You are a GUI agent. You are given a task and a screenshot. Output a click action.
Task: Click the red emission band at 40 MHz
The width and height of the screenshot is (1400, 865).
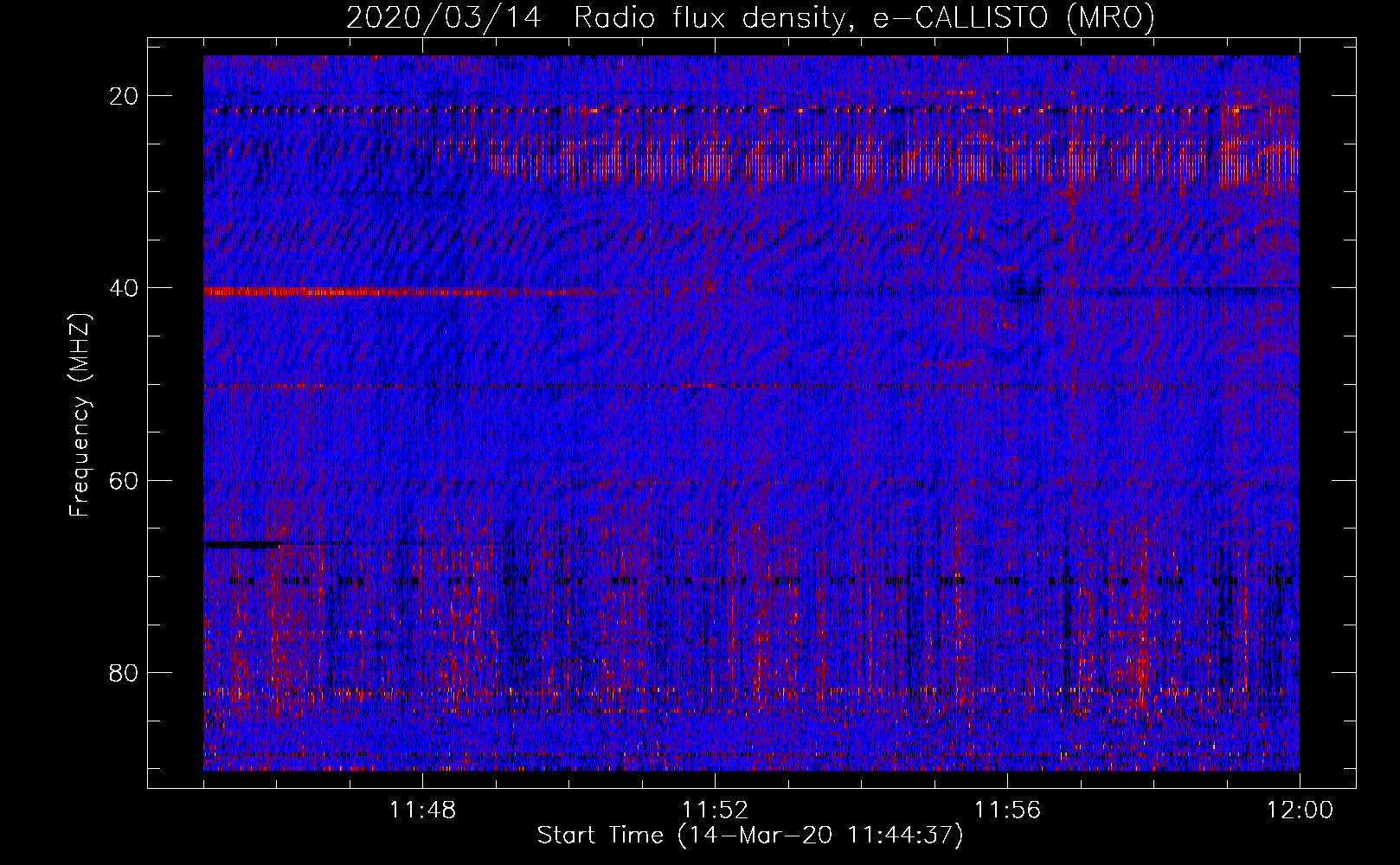coord(398,292)
